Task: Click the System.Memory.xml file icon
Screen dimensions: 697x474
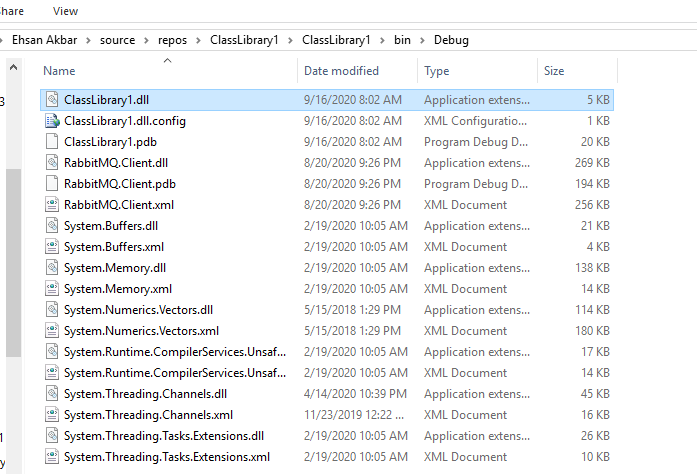Action: coord(52,289)
